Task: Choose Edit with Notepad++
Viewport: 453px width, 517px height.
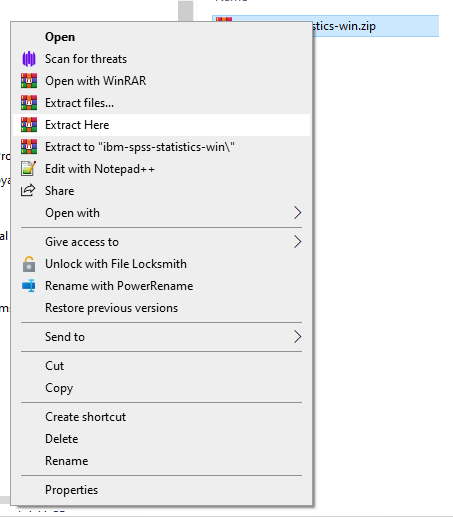Action: (161, 169)
